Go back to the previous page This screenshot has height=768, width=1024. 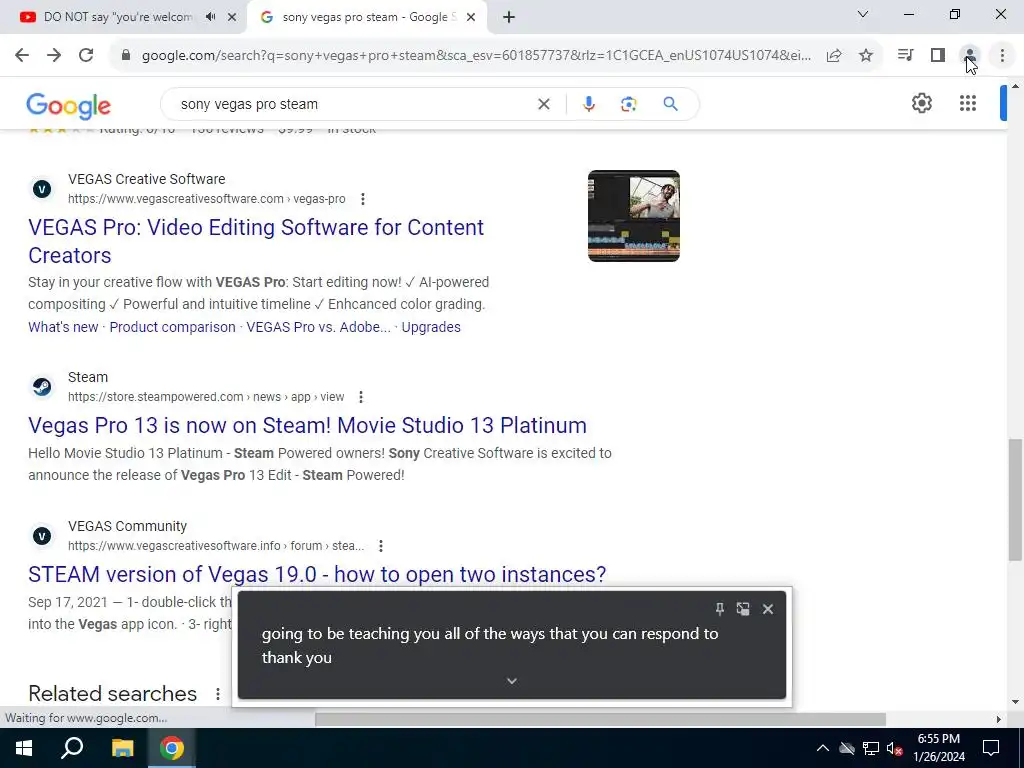pos(22,56)
